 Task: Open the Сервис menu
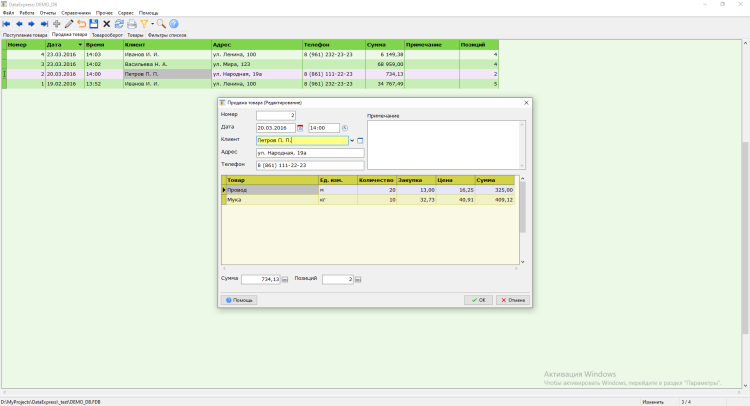point(126,13)
